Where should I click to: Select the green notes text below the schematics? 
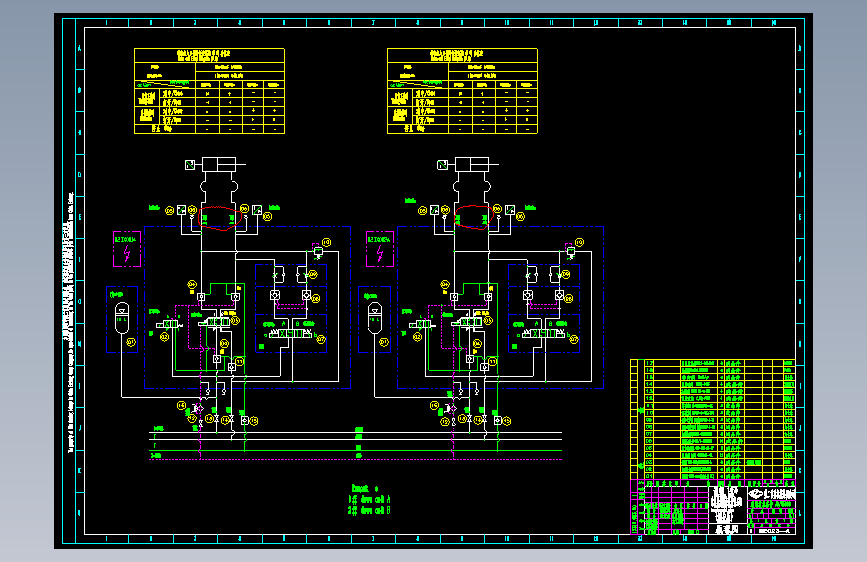371,499
